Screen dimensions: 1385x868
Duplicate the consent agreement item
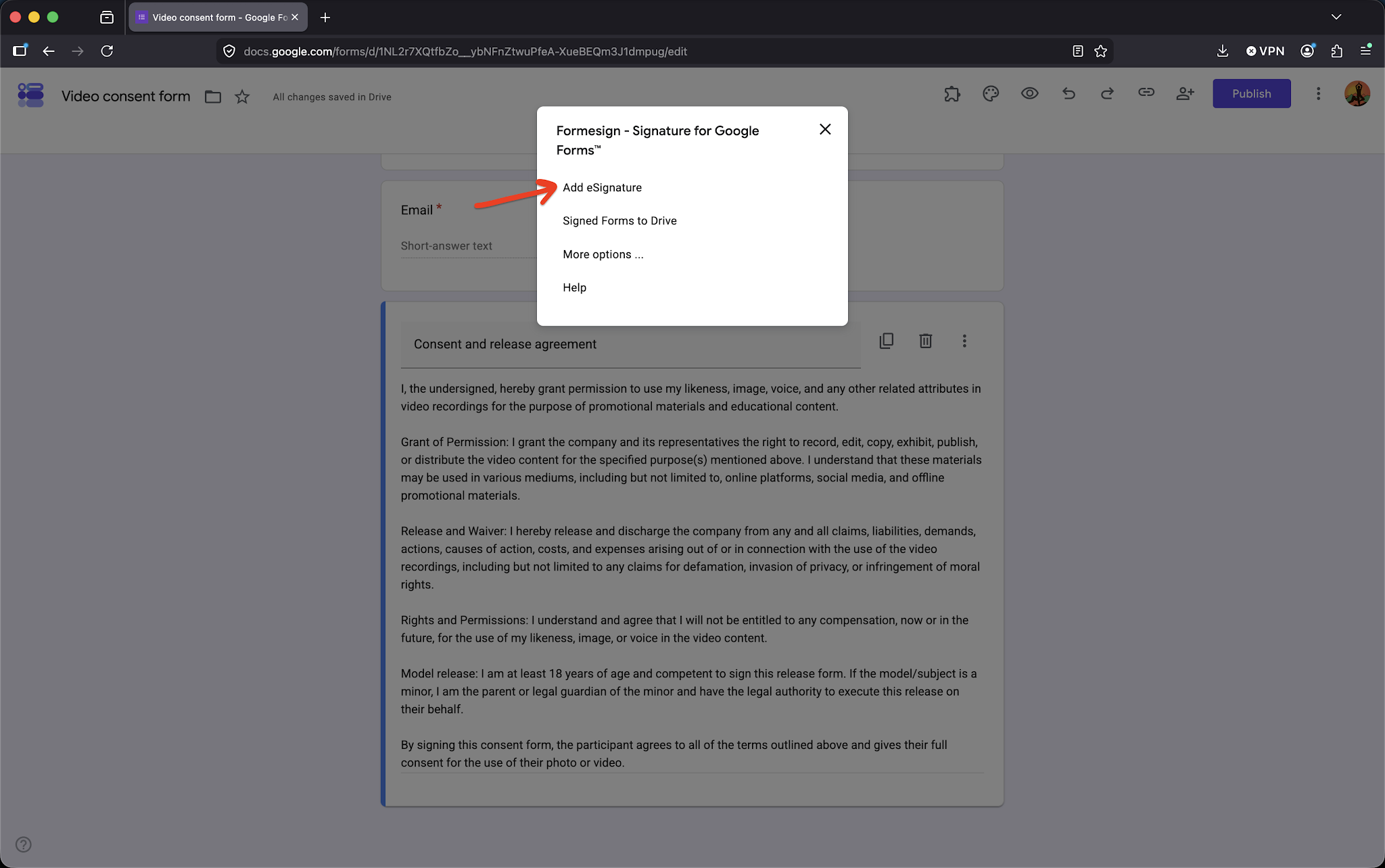[886, 341]
